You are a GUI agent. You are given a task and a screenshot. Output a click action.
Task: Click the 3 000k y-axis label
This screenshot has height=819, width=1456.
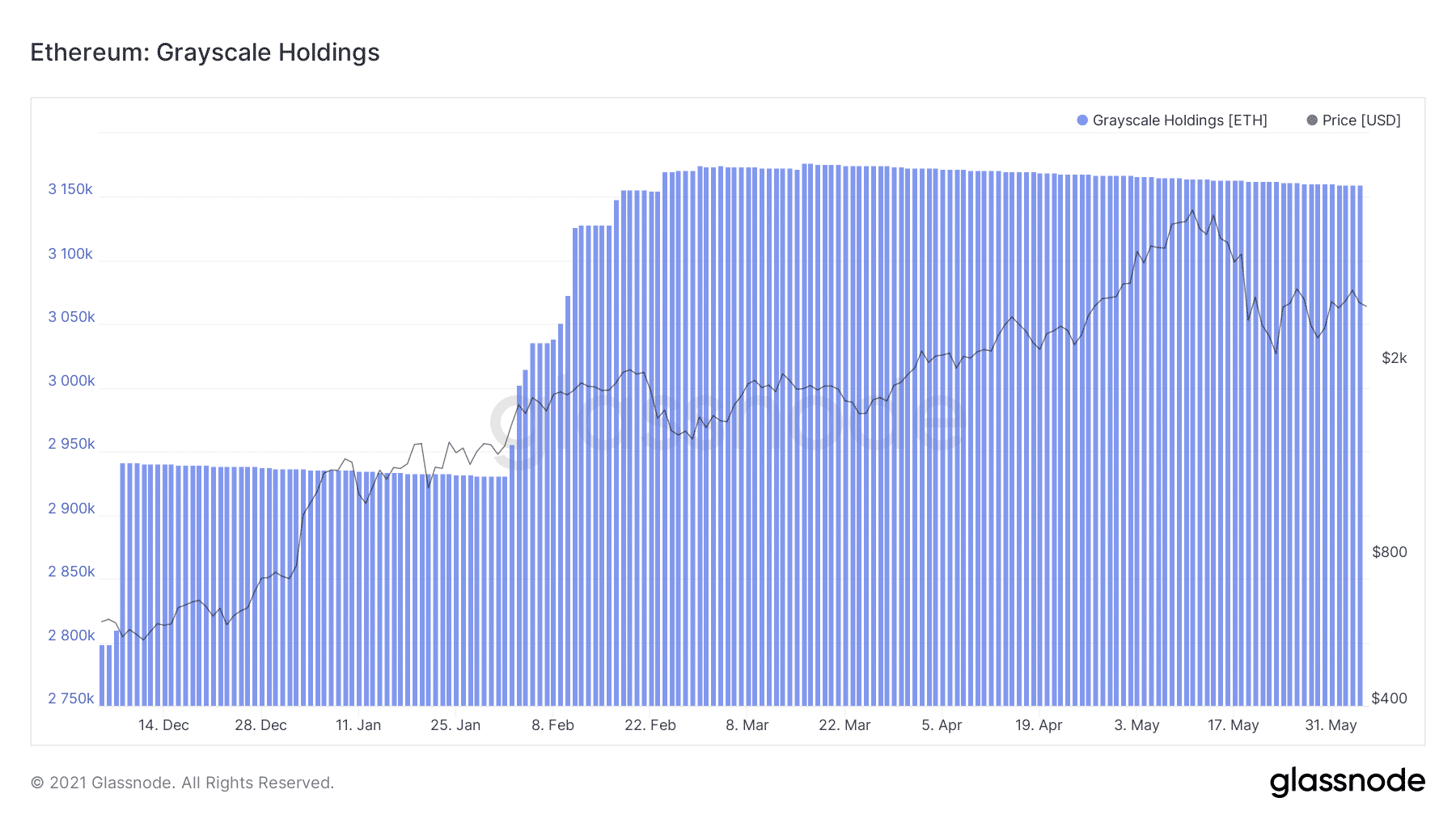pos(71,381)
